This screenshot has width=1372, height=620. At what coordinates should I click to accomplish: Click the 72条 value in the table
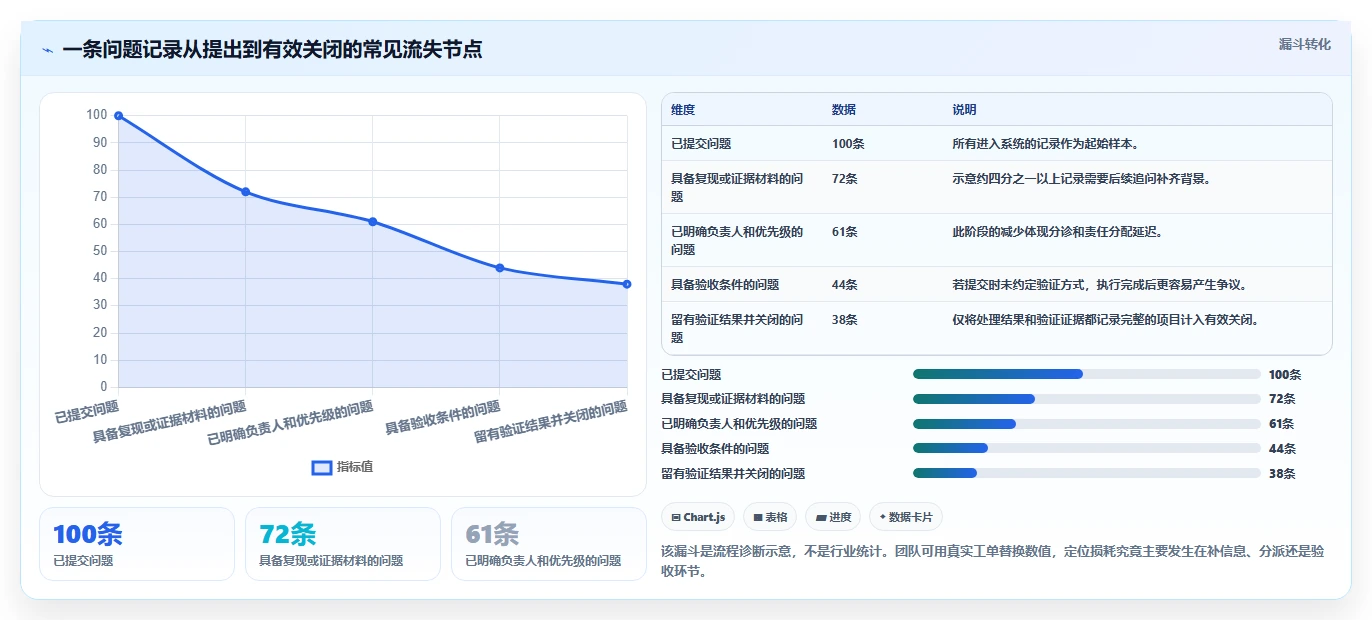(845, 179)
